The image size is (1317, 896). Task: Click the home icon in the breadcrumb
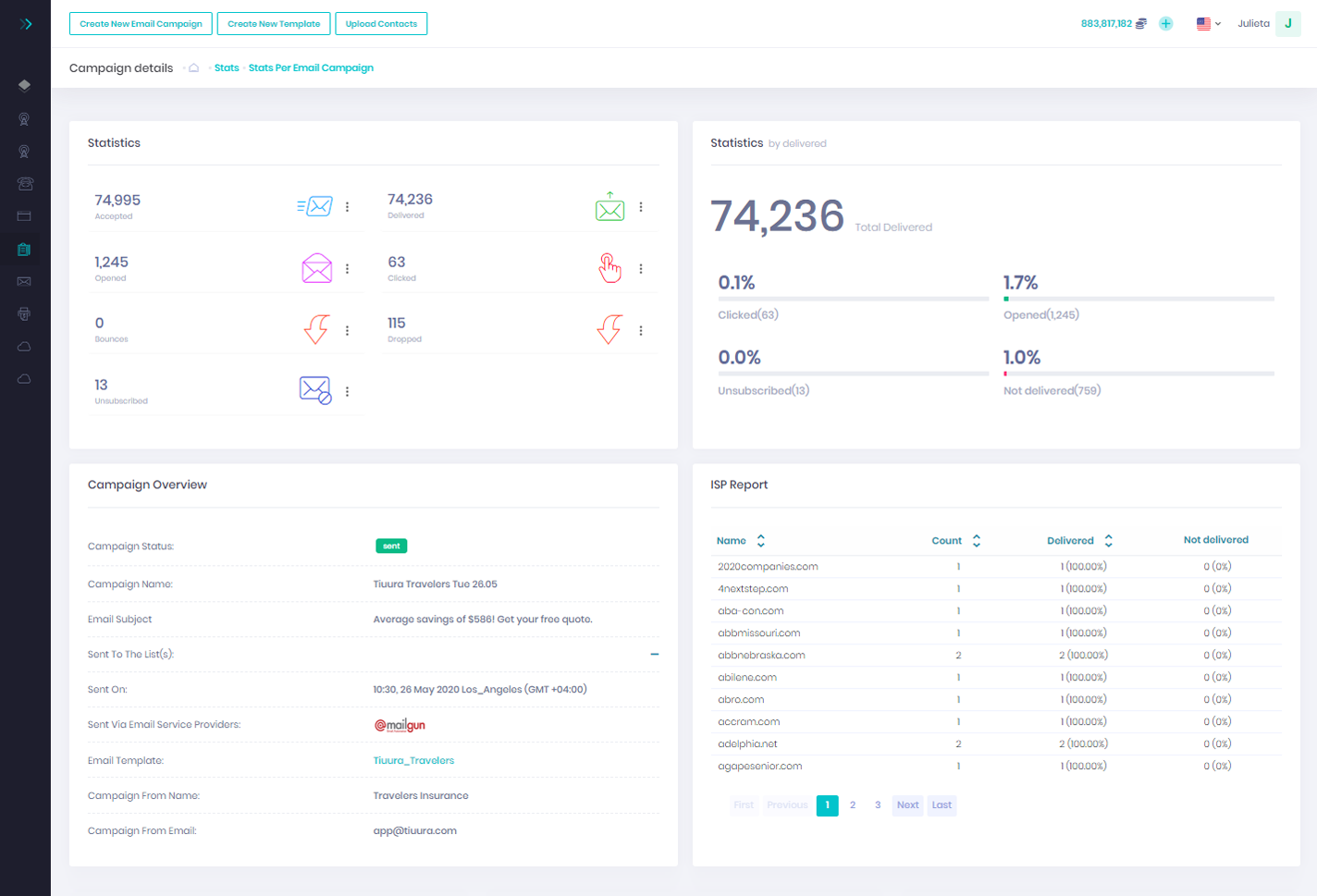193,68
